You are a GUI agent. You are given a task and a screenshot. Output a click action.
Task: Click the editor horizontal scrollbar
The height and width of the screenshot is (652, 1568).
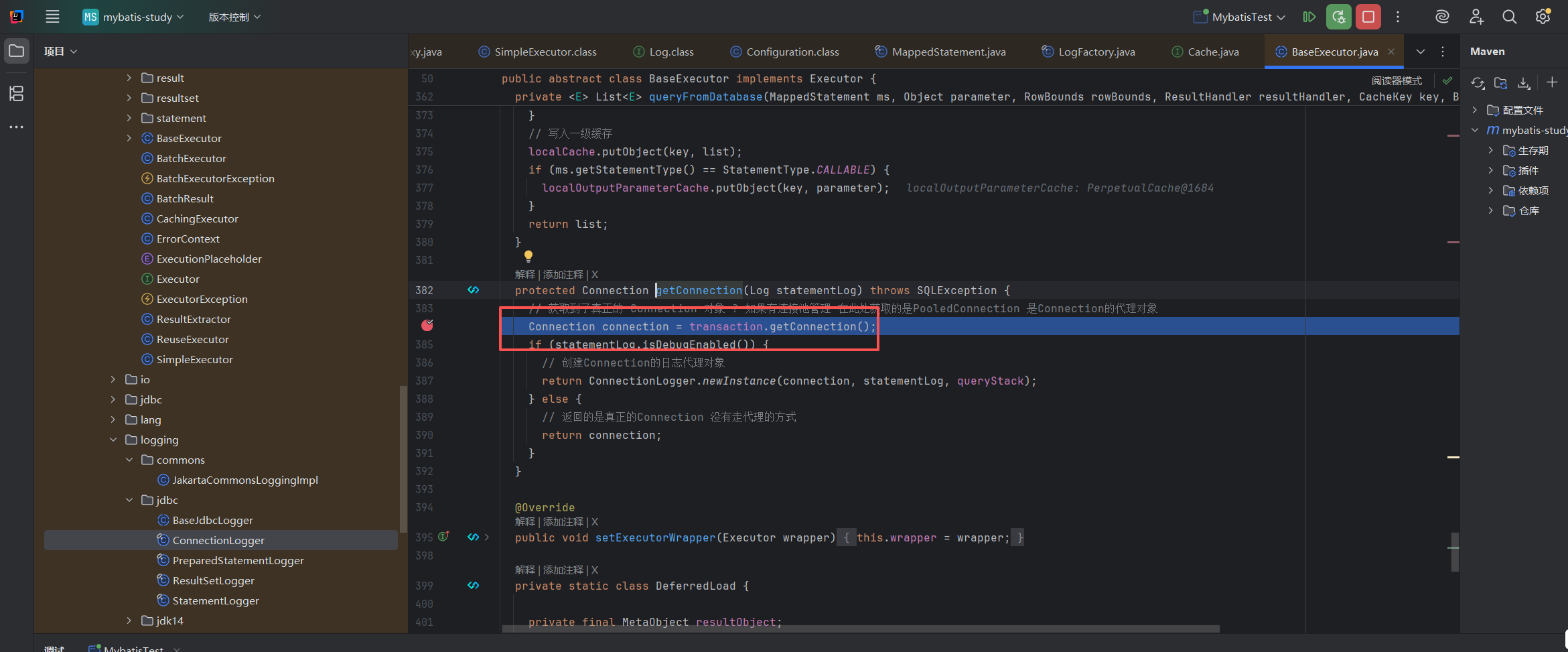pyautogui.click(x=861, y=629)
